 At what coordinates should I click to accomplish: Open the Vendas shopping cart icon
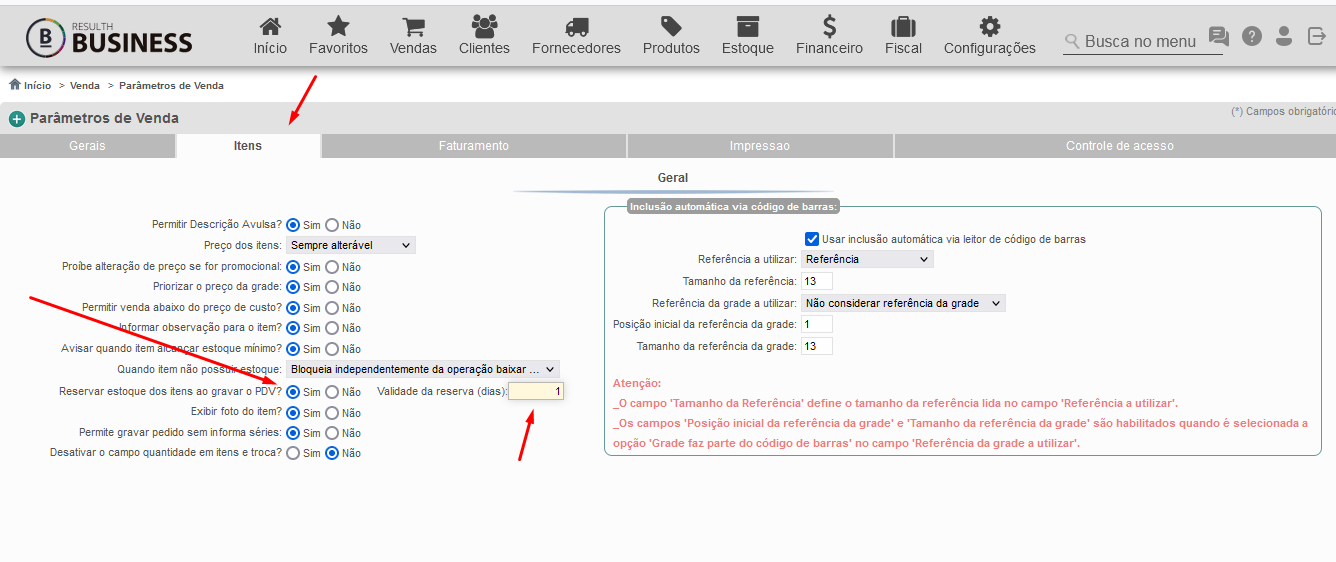click(413, 27)
